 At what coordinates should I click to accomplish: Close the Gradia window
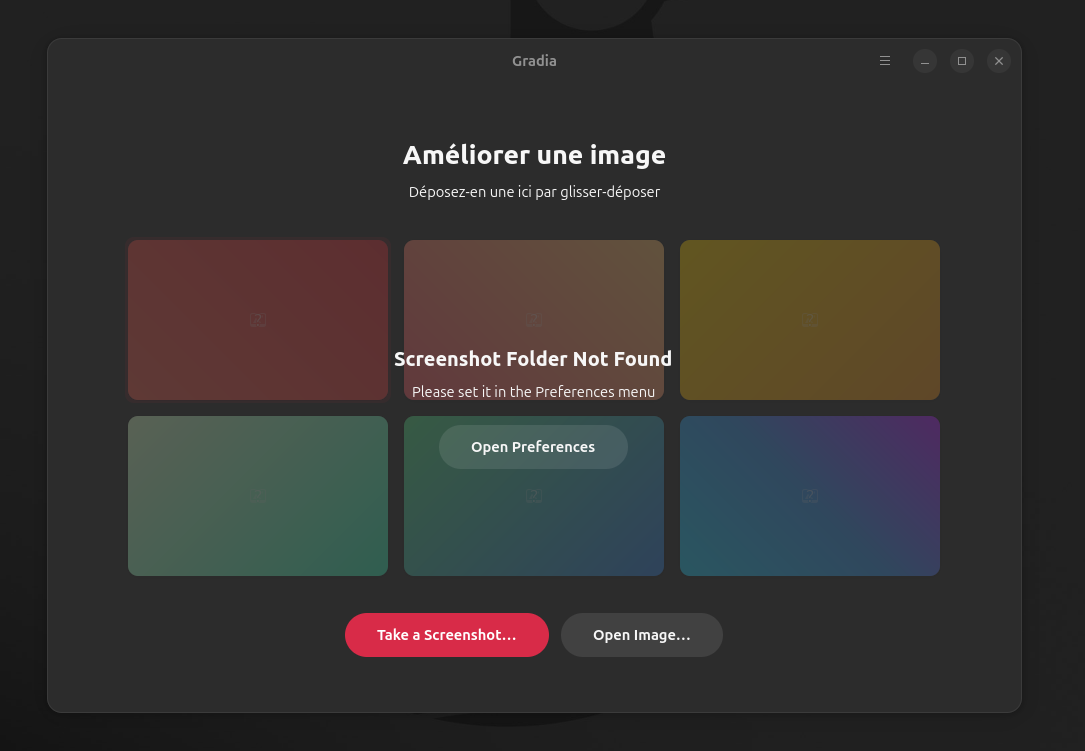pos(999,61)
